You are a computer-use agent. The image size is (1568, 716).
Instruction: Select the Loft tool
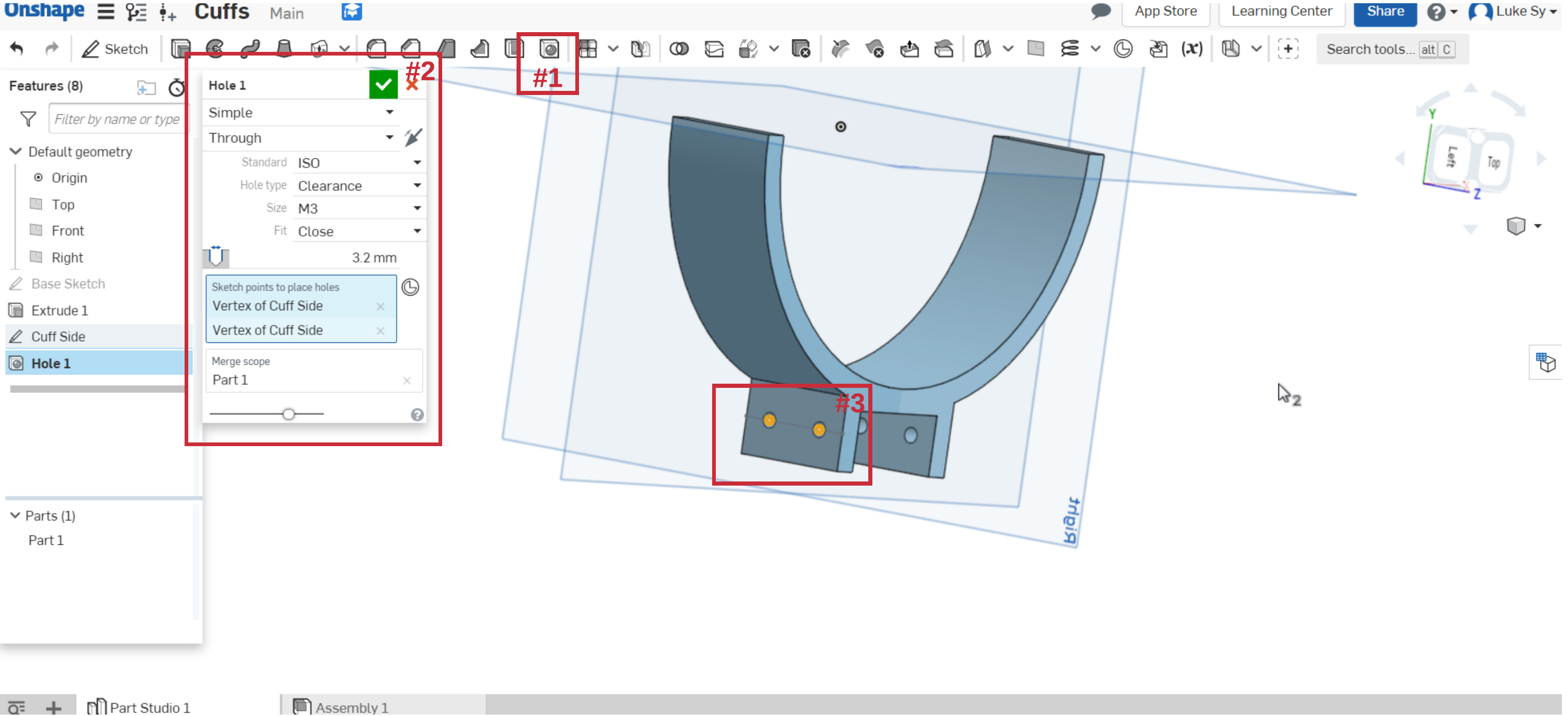(284, 49)
